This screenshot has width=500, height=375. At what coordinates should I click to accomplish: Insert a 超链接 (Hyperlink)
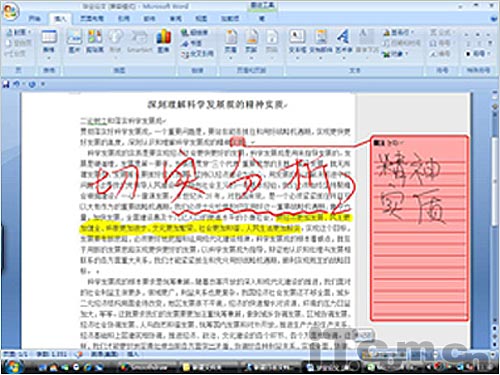(194, 32)
